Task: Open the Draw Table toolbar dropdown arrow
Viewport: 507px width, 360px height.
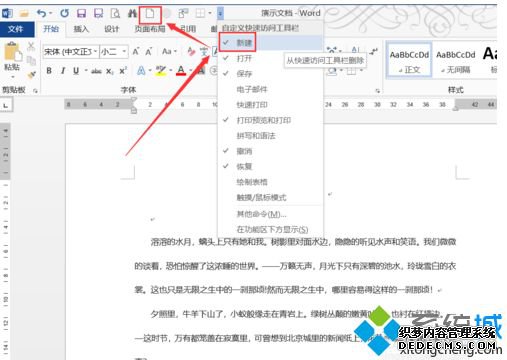Action: point(210,13)
